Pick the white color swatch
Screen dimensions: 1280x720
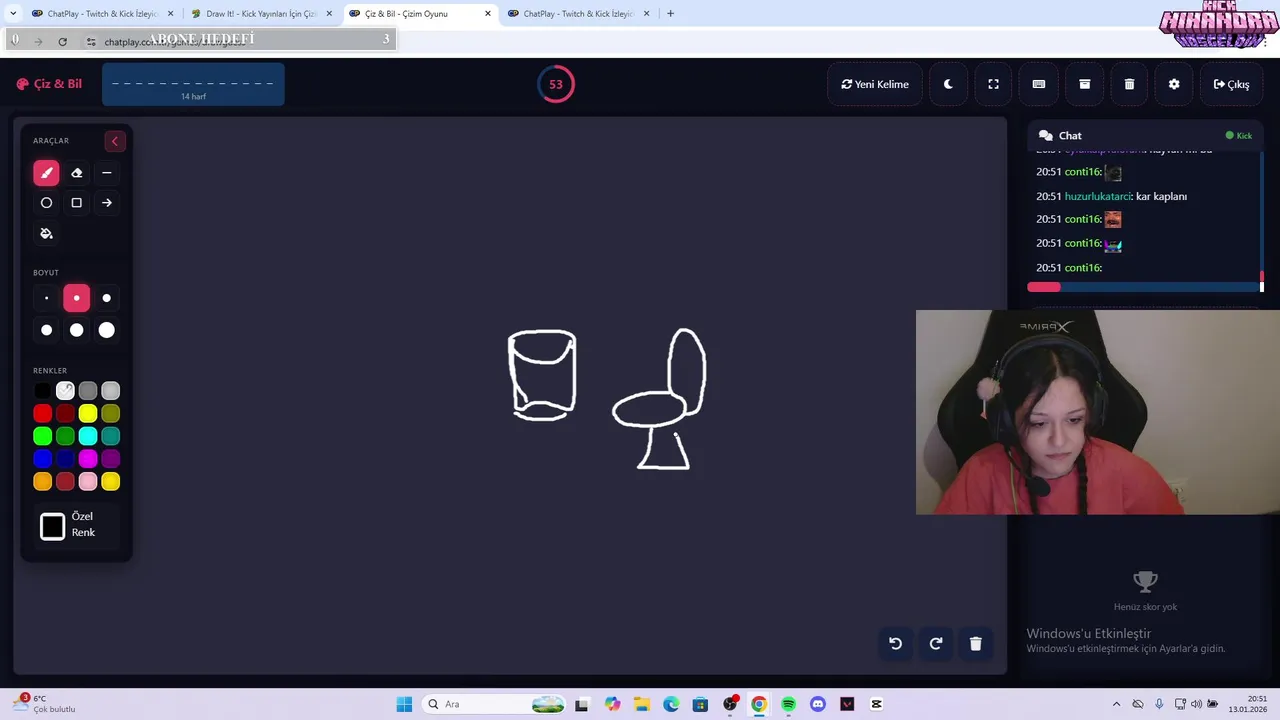point(65,391)
